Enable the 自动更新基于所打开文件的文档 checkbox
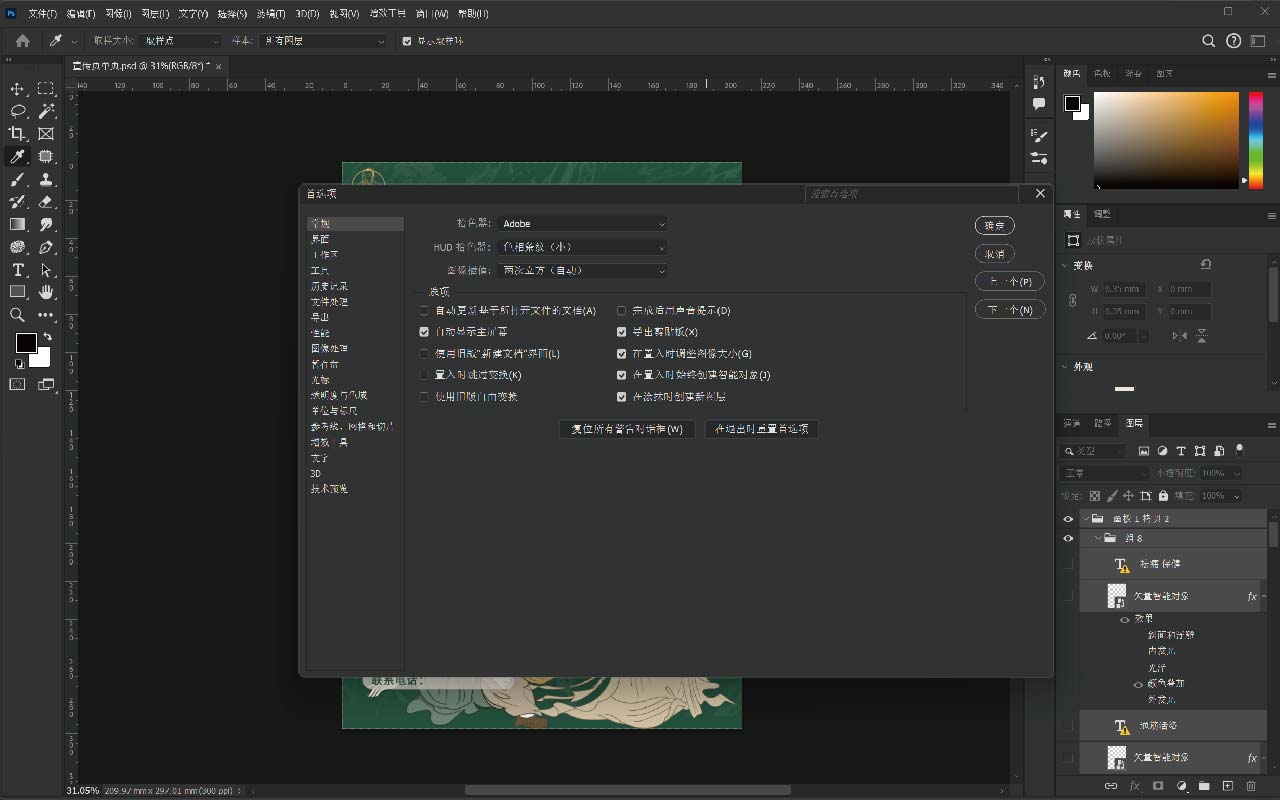 424,311
